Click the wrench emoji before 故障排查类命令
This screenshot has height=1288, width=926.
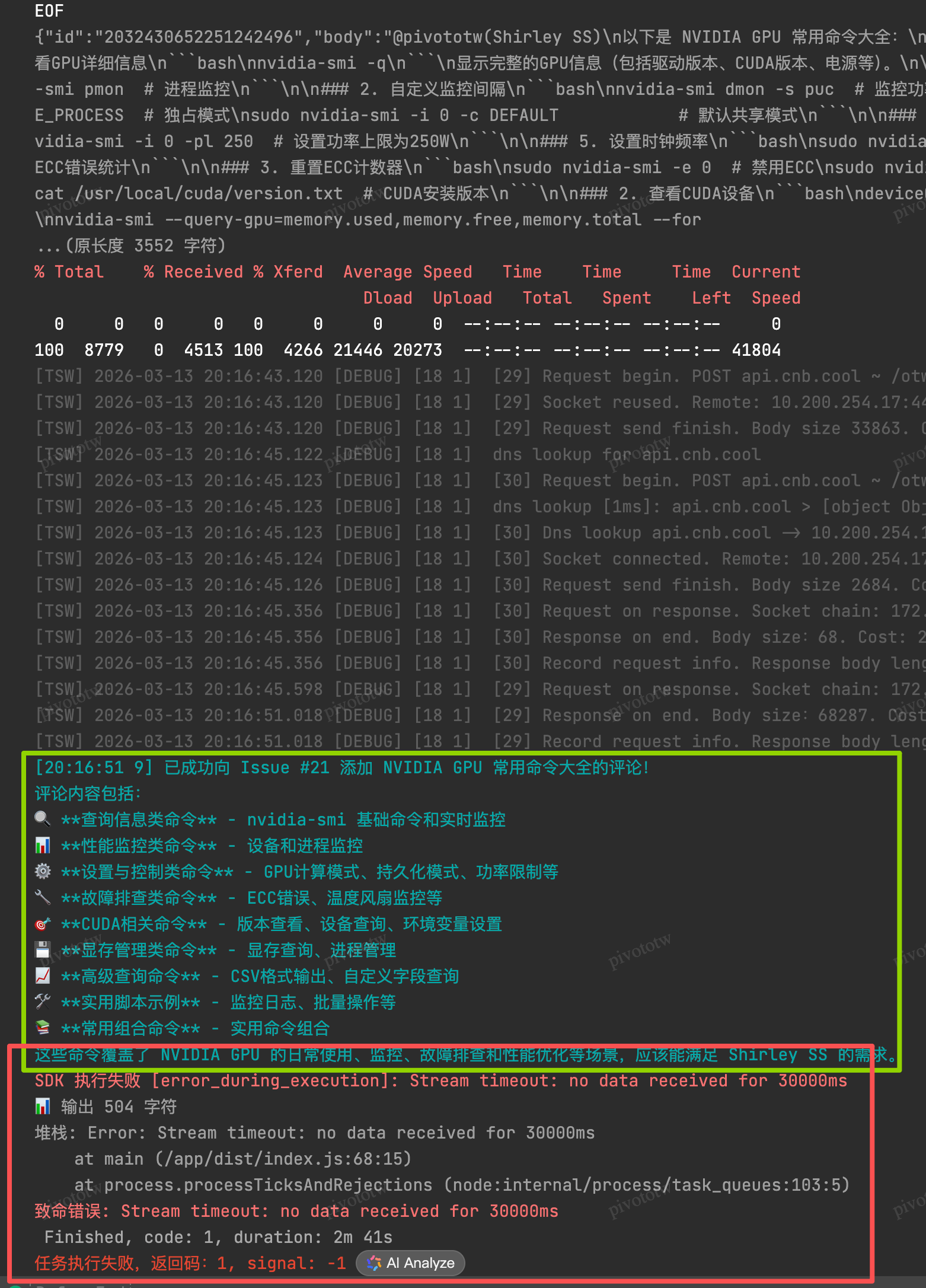42,897
